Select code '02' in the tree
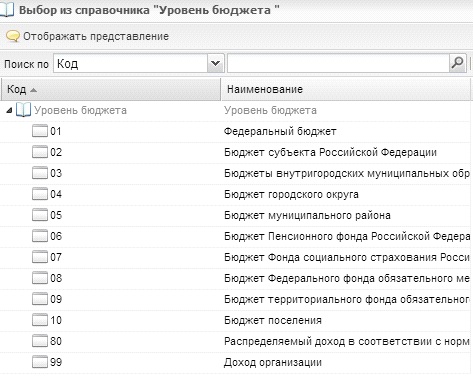The width and height of the screenshot is (473, 377). [x=56, y=152]
